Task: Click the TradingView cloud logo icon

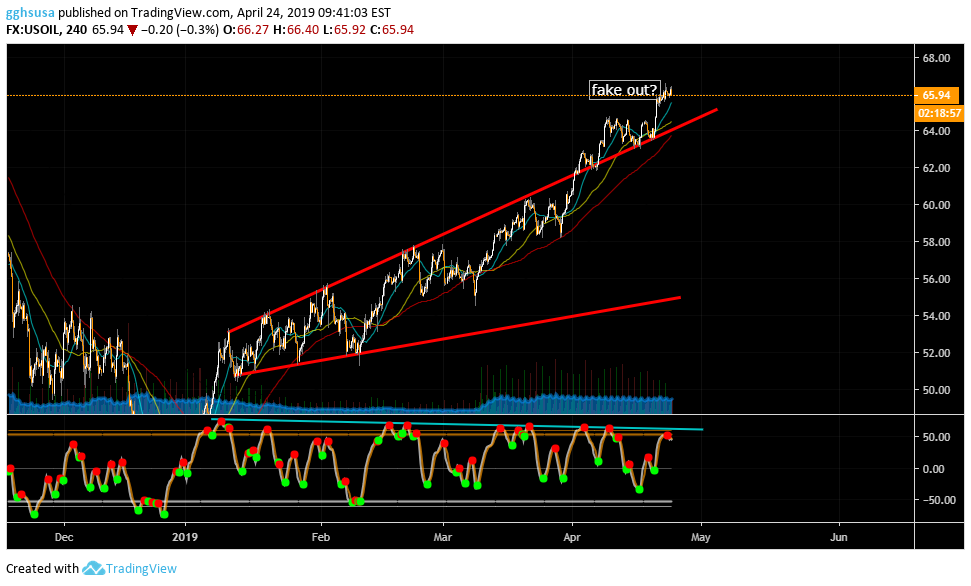Action: pos(93,568)
